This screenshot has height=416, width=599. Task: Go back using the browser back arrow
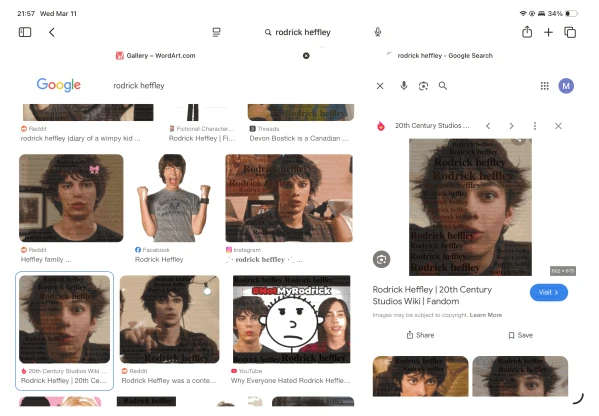52,32
